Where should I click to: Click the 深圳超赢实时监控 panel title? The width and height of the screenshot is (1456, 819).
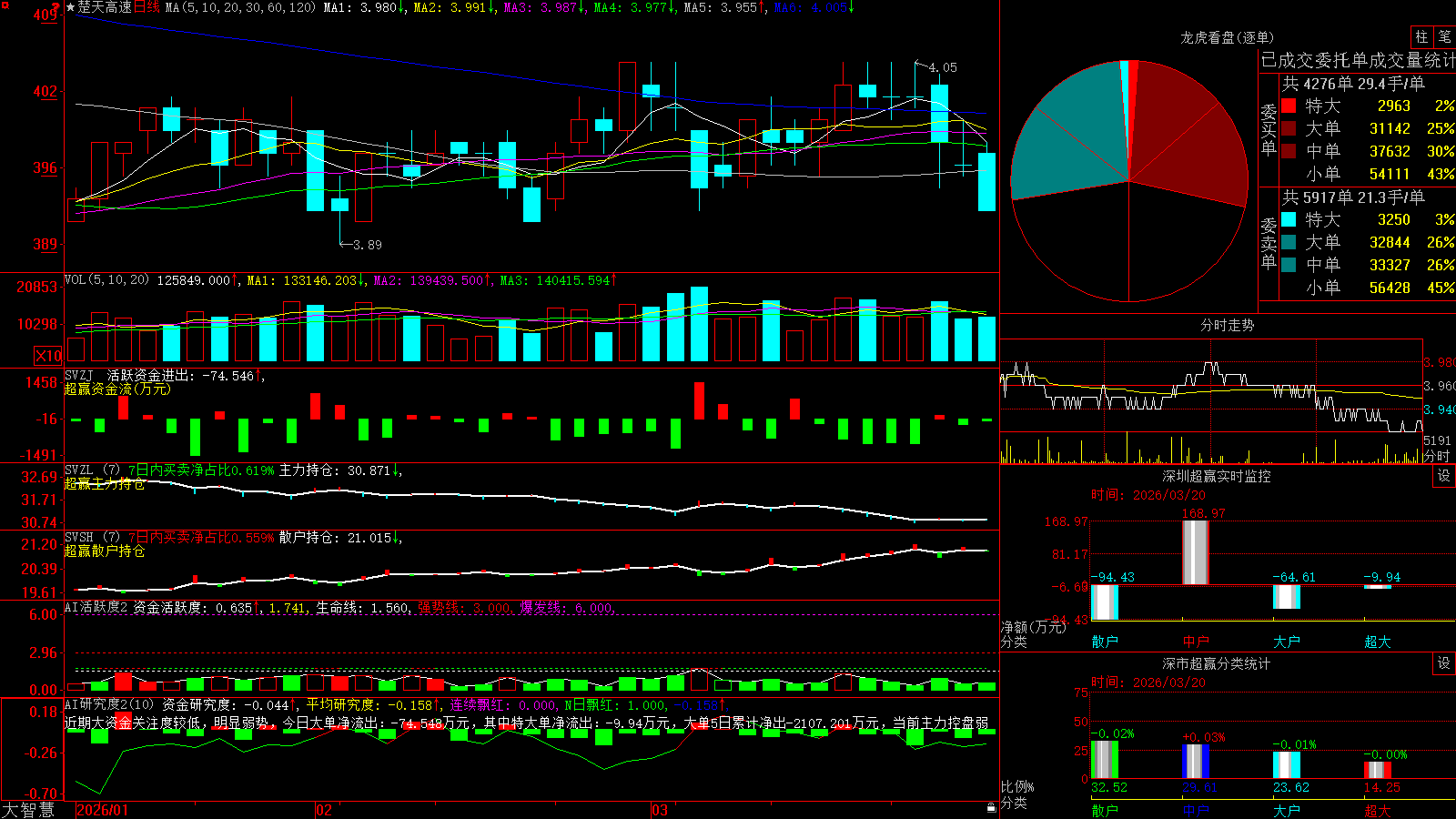[1216, 476]
